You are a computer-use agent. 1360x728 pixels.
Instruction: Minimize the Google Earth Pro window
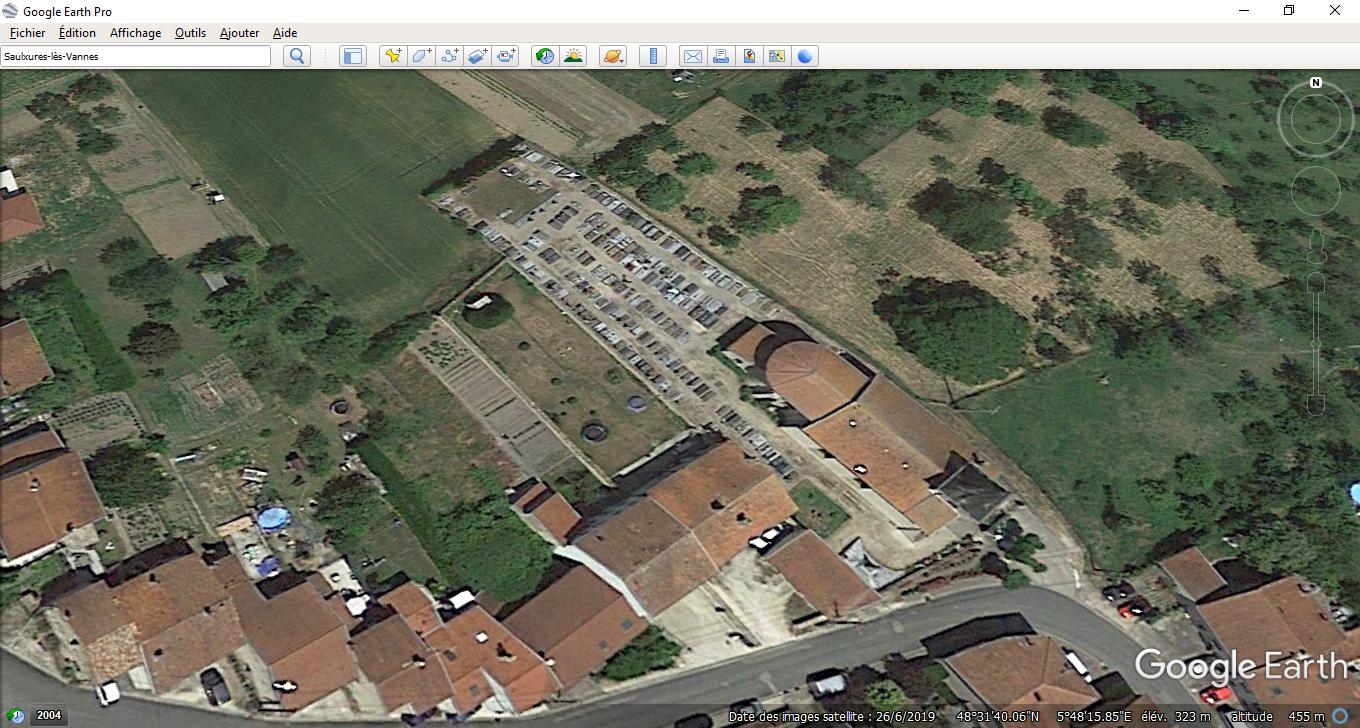pos(1243,11)
